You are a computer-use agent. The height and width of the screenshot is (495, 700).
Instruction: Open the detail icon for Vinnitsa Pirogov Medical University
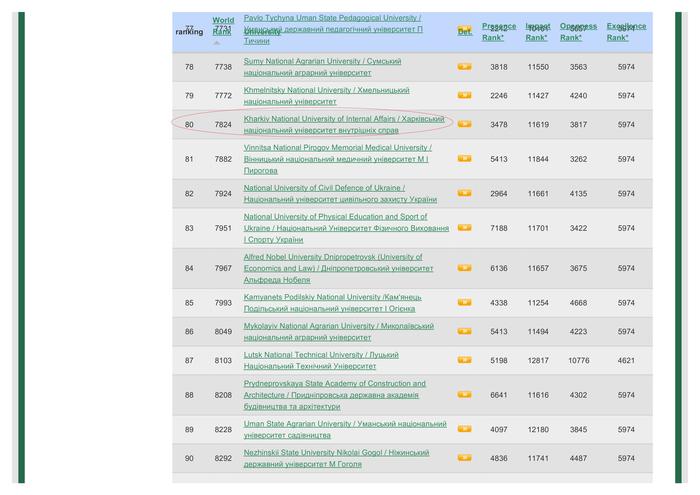coord(464,158)
